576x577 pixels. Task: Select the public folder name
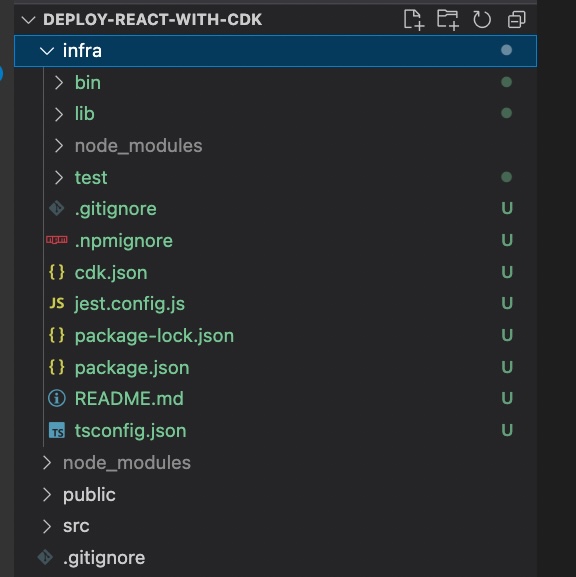click(89, 495)
